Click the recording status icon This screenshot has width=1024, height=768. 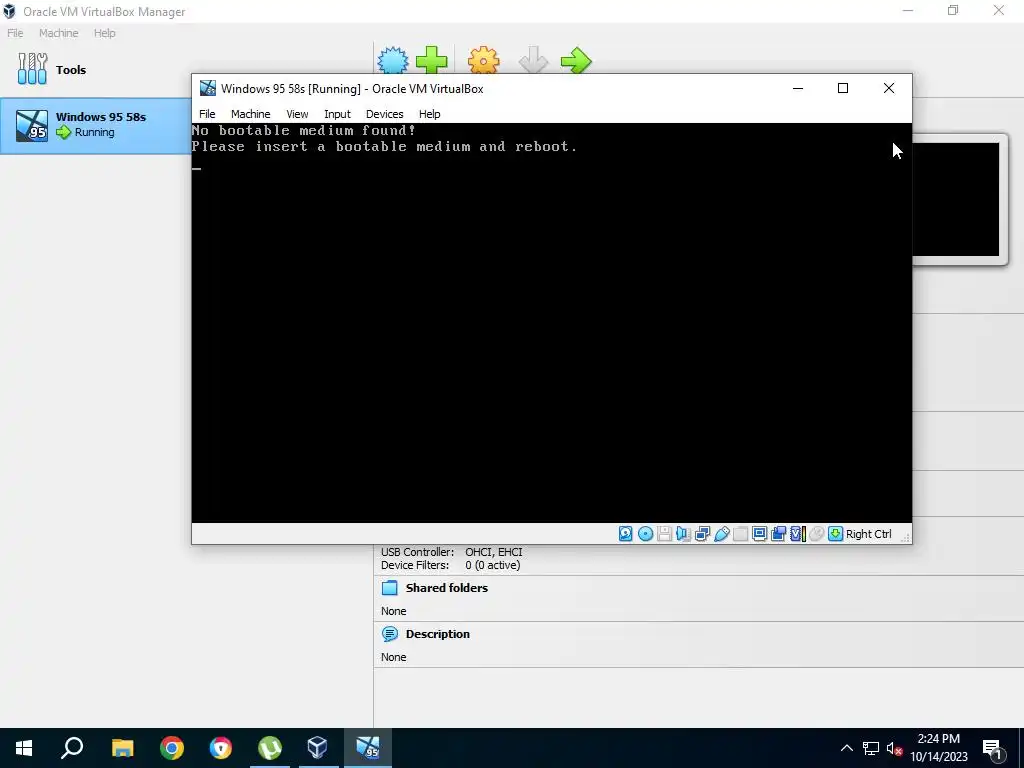tap(778, 534)
